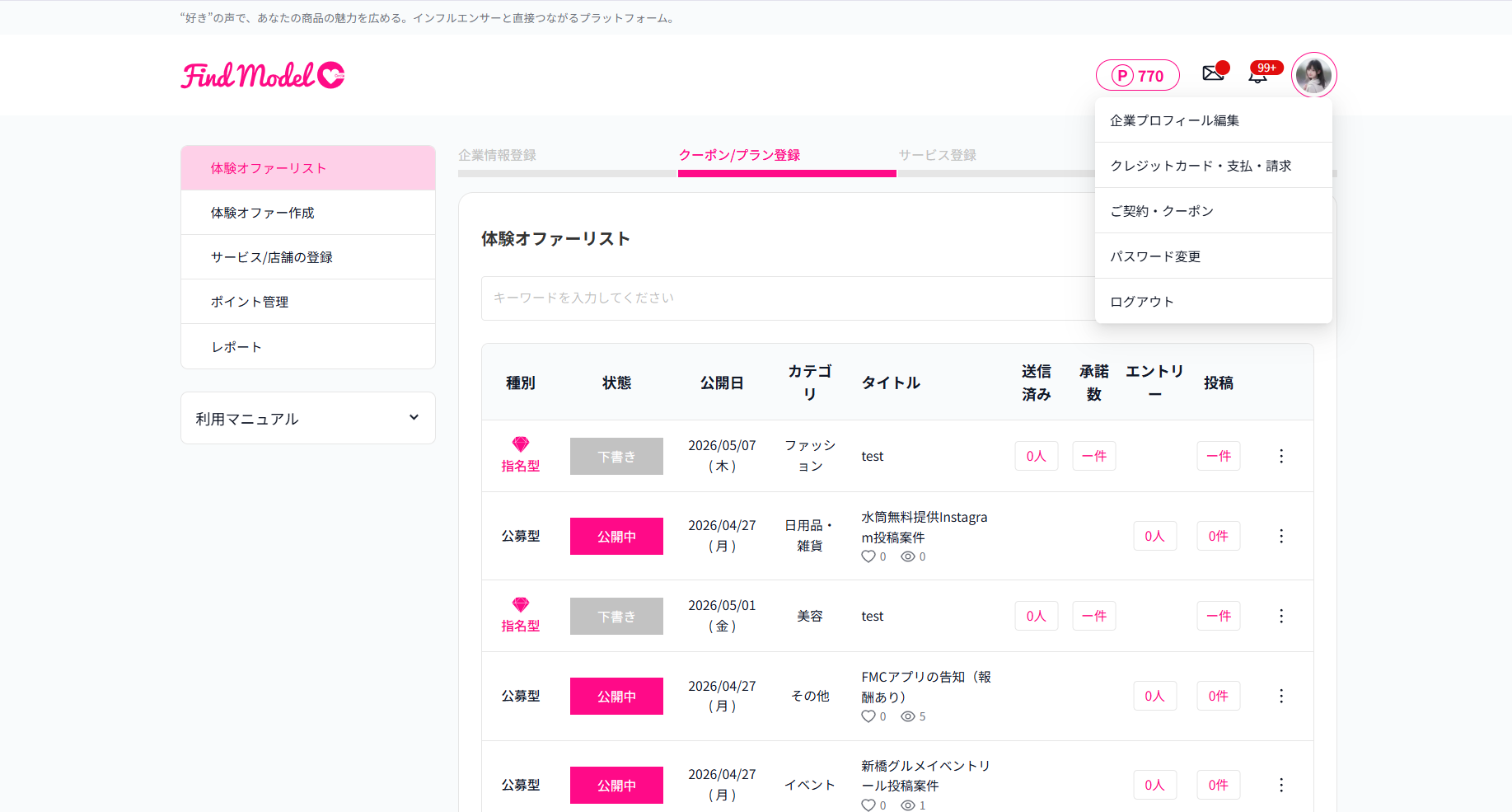Image resolution: width=1512 pixels, height=812 pixels.
Task: Click the タイトル column header
Action: tap(891, 383)
